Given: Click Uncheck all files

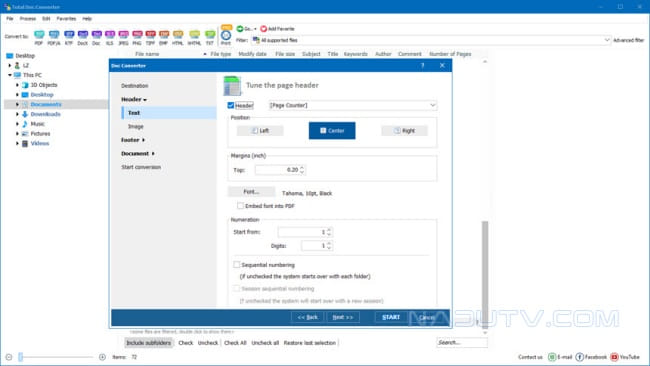Looking at the screenshot, I should [x=265, y=343].
